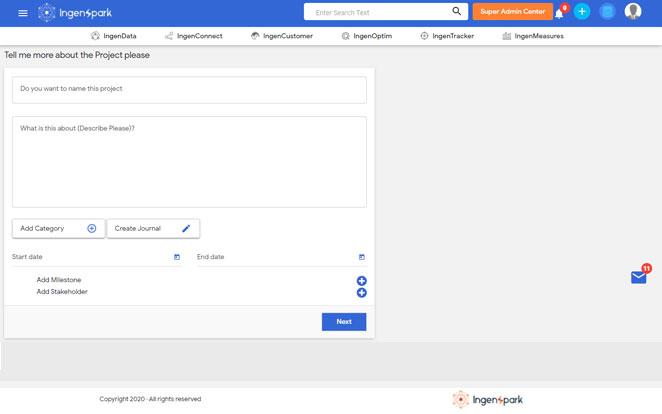Click the Next button

[344, 322]
